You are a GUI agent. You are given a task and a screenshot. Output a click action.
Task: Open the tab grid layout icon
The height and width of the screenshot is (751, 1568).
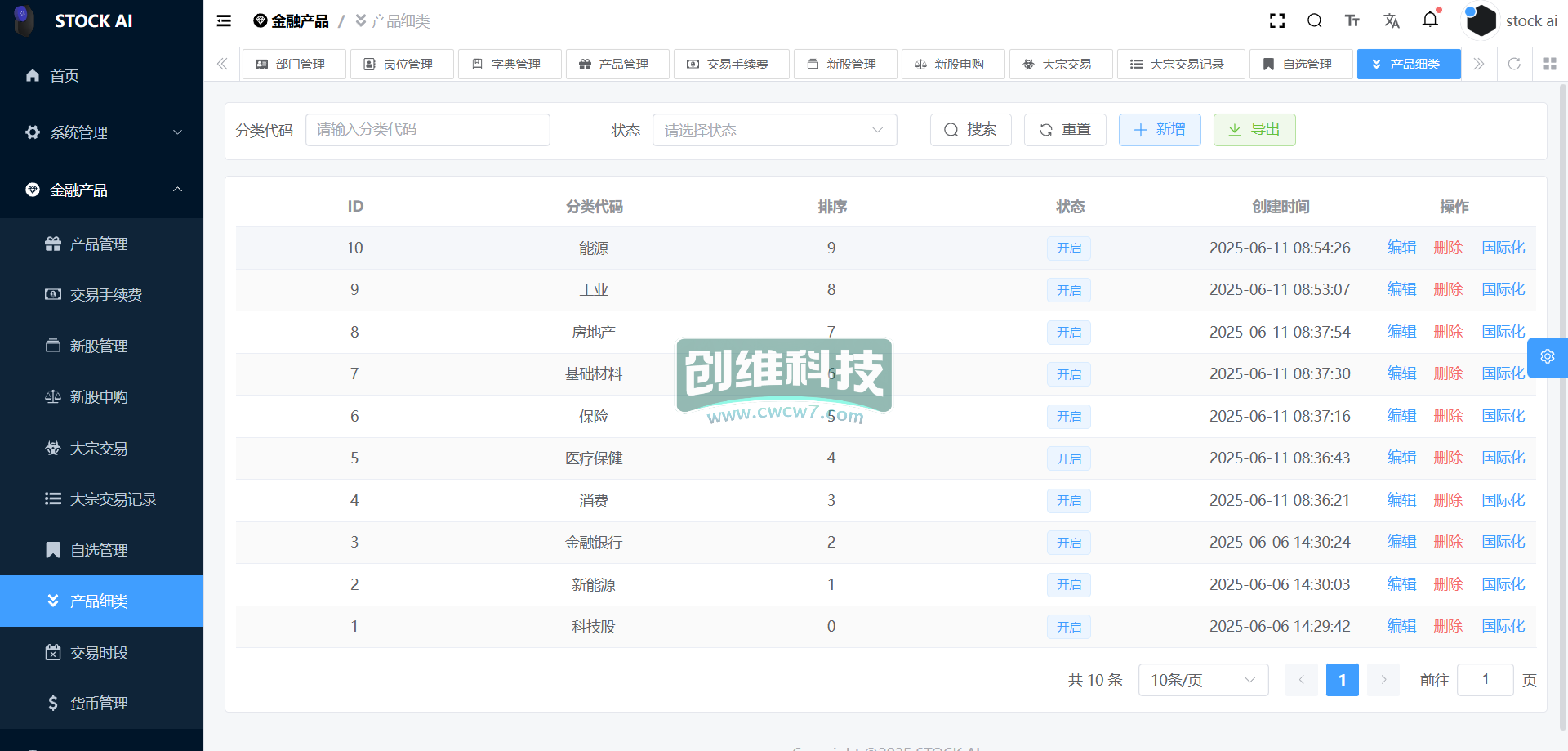[x=1549, y=64]
